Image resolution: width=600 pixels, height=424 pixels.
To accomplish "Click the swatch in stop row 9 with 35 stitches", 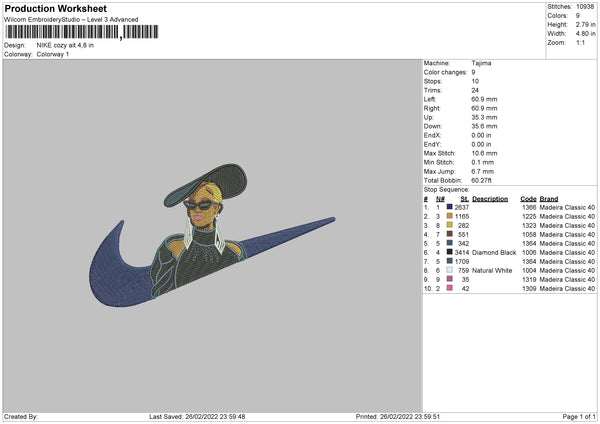I will [x=449, y=279].
